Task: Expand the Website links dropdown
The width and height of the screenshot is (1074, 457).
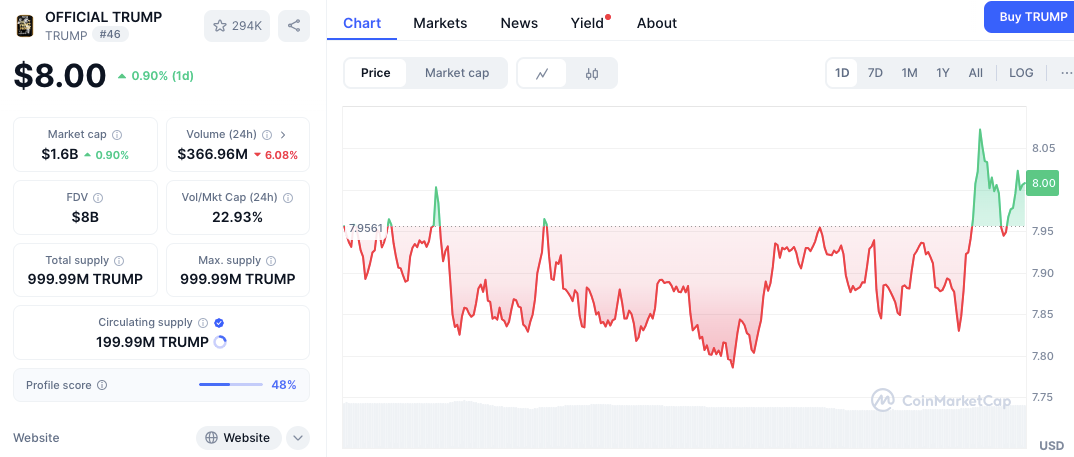Action: click(x=298, y=438)
